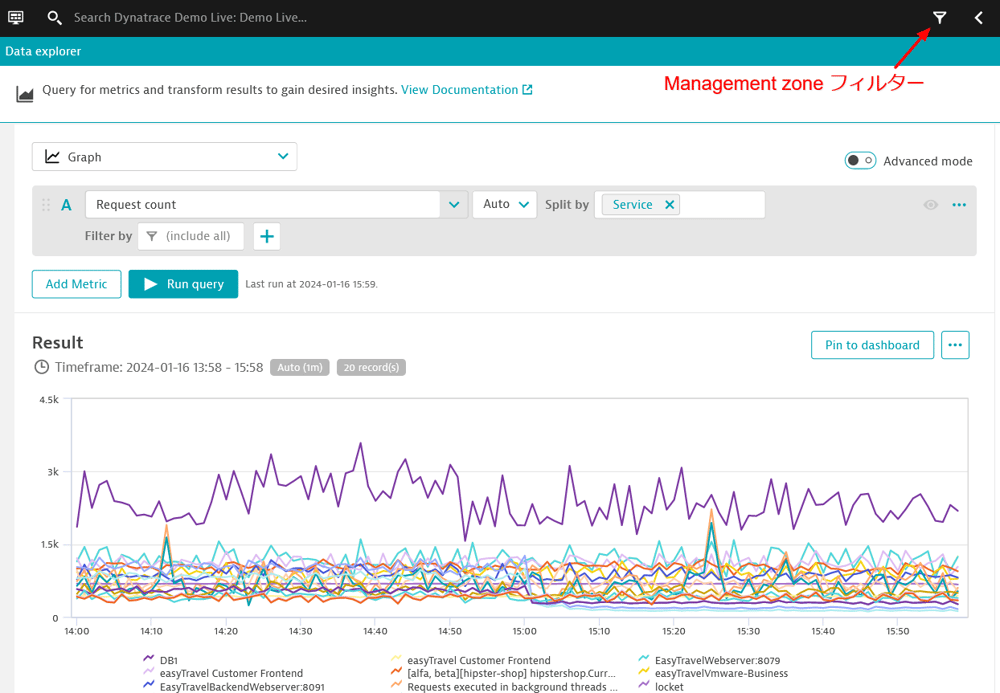Click the Split by label
This screenshot has width=1000, height=693.
click(x=567, y=205)
